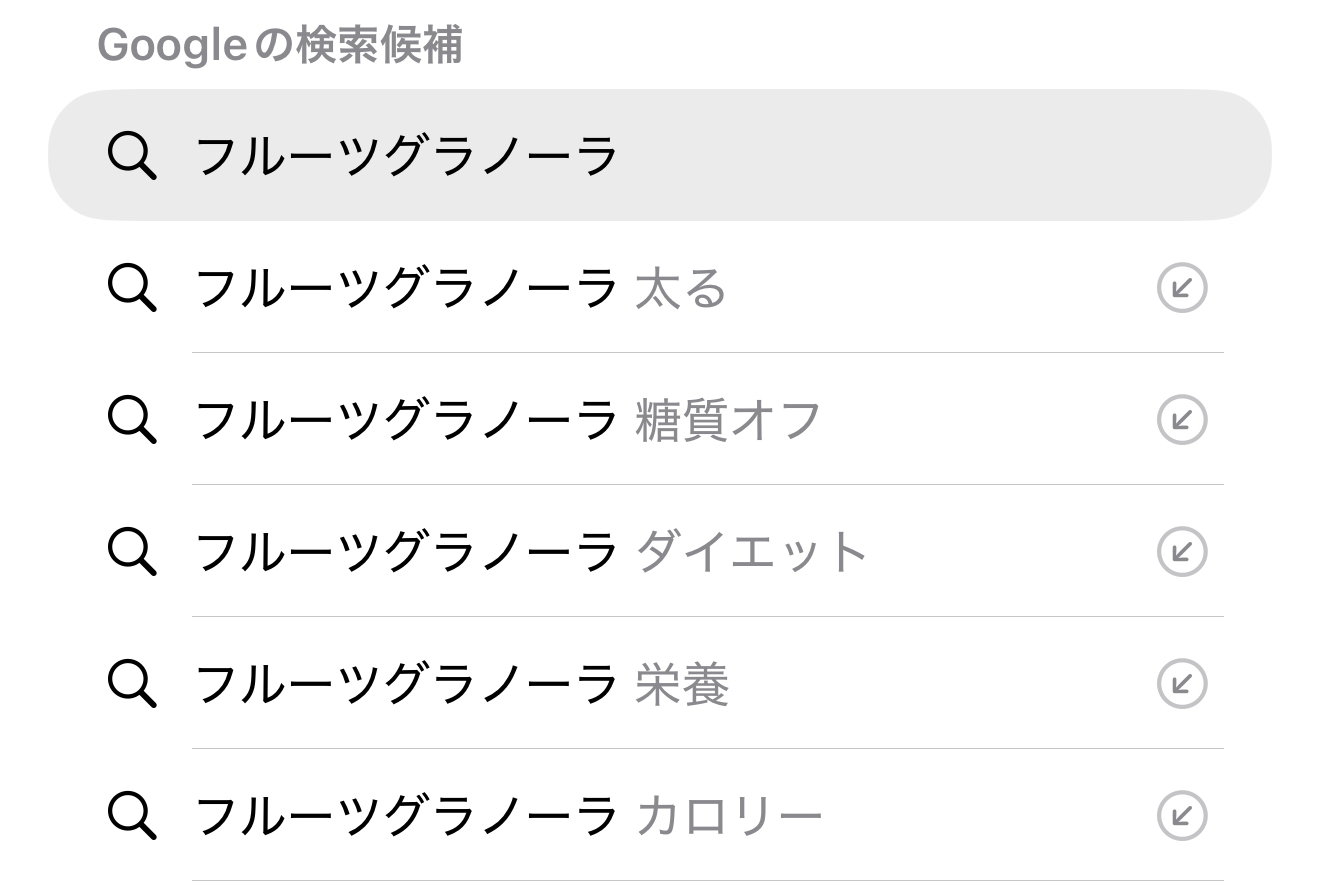Image resolution: width=1320 pixels, height=889 pixels.
Task: Click search icon next to 糖質オフ suggestion
Action: tap(132, 420)
